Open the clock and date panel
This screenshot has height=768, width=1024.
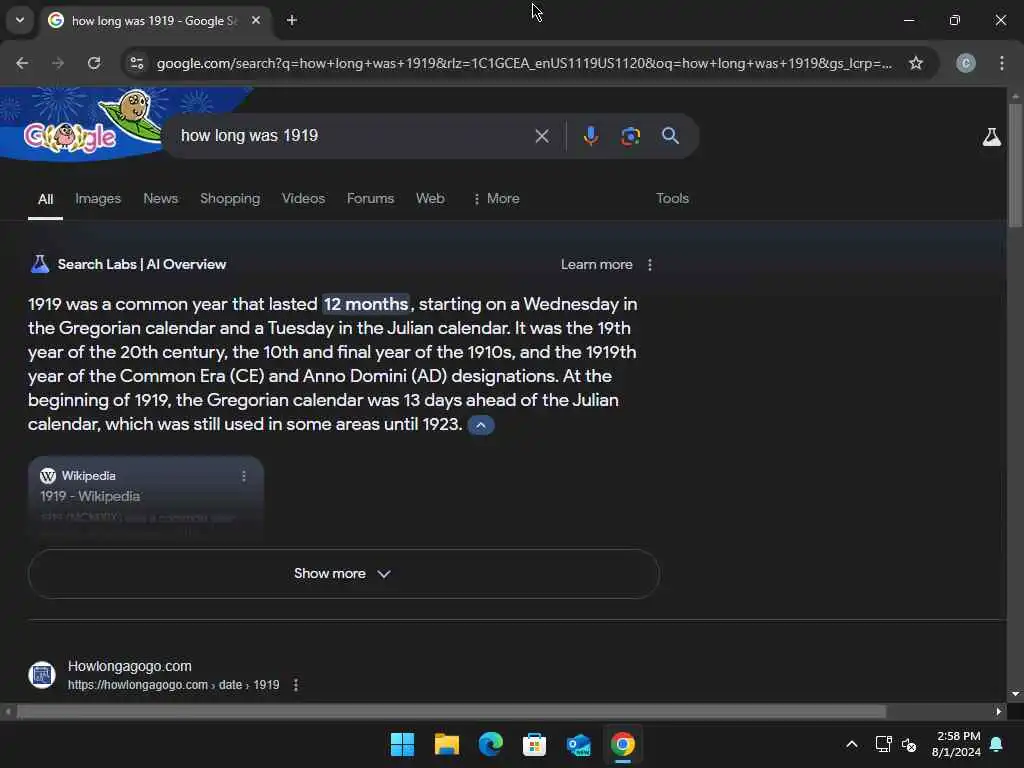click(x=956, y=744)
